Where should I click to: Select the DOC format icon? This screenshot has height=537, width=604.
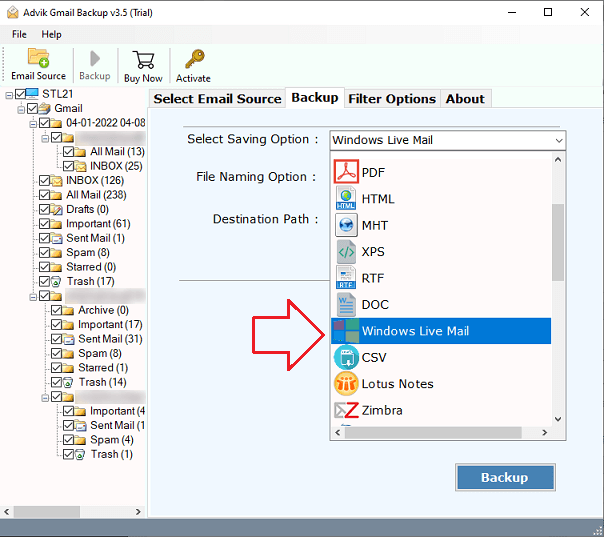coord(346,304)
